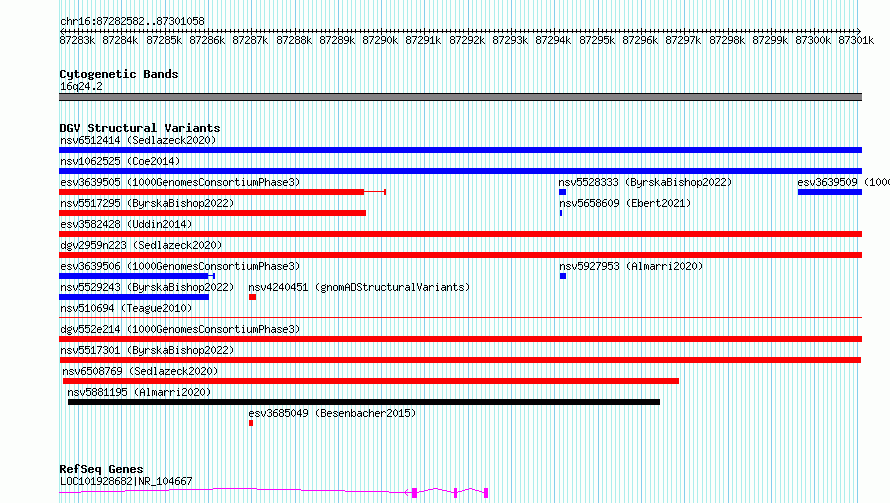
Task: Click the small red esv3685049 variant block
Action: pos(251,423)
